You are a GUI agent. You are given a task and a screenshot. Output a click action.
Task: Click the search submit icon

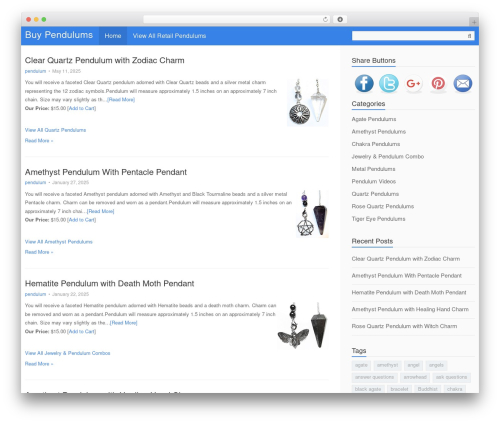point(469,36)
